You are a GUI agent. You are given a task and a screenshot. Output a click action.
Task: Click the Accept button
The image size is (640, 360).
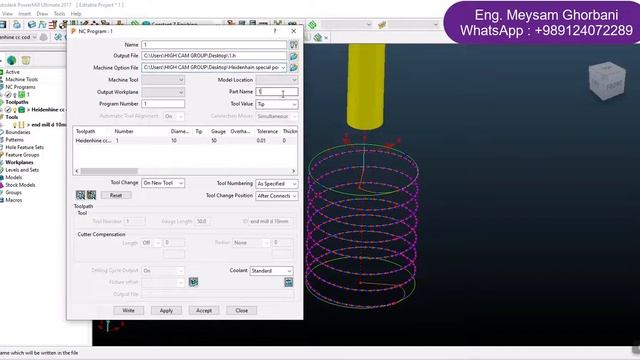point(204,310)
